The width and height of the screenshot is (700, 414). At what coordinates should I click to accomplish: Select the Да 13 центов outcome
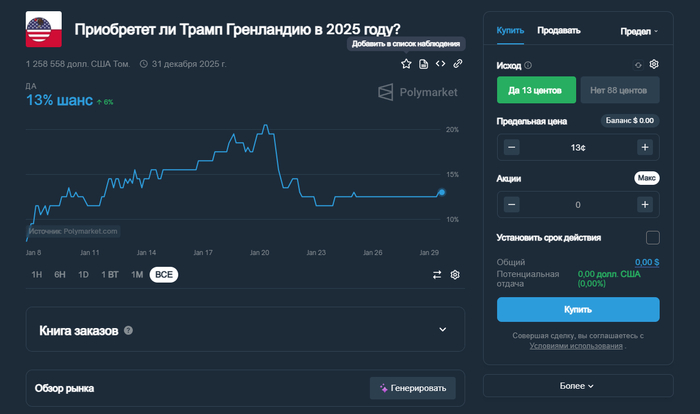(x=536, y=90)
